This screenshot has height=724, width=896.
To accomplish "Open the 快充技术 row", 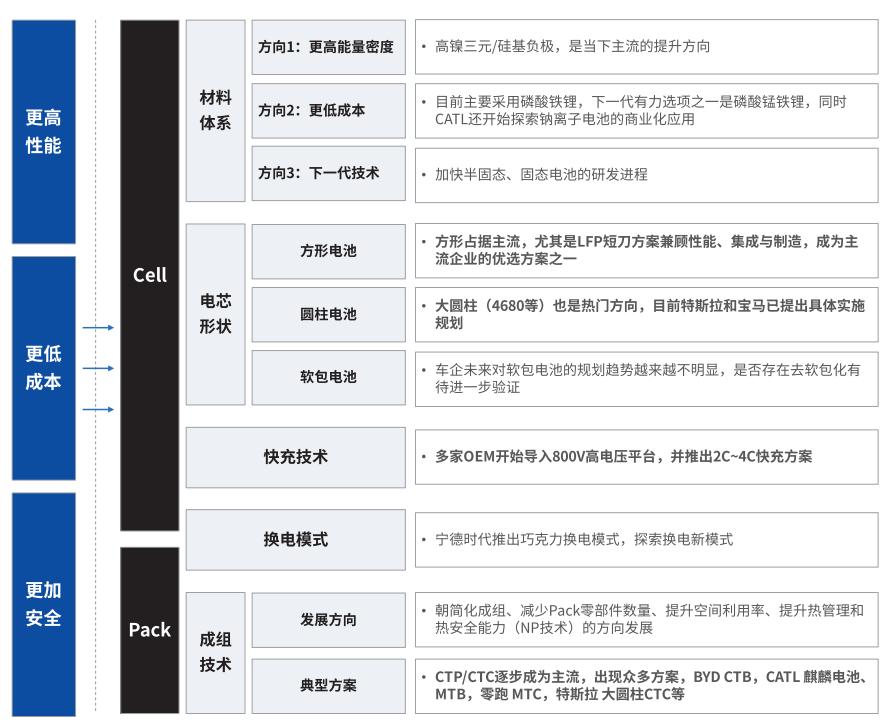I will pyautogui.click(x=293, y=455).
